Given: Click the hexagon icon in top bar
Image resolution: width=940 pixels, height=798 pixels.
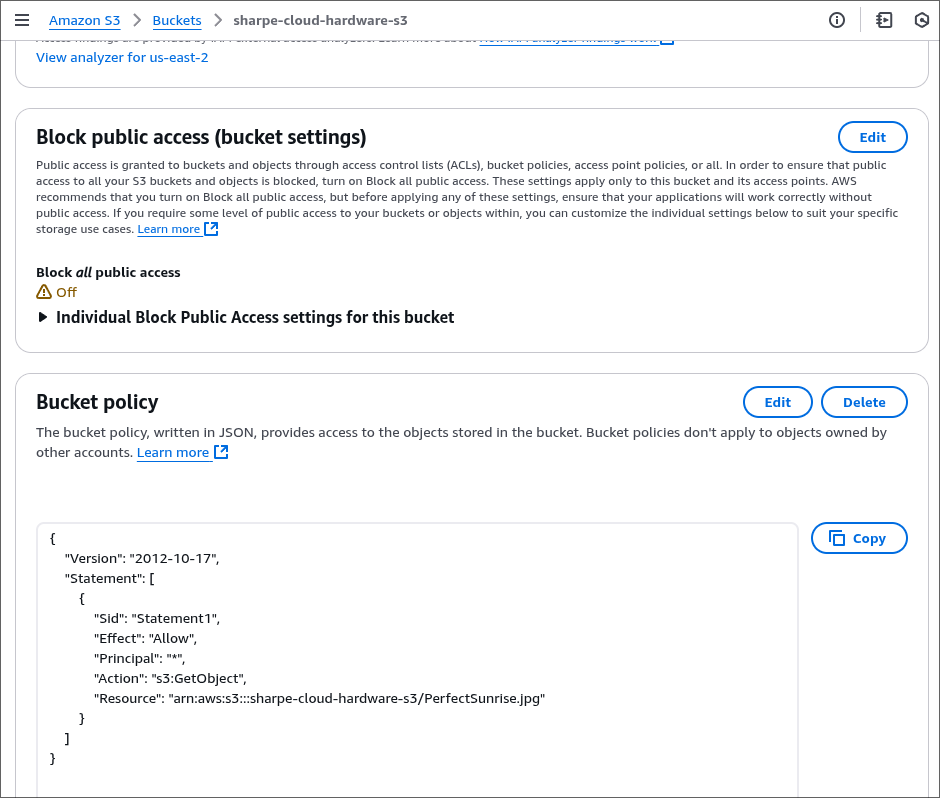Looking at the screenshot, I should click(x=922, y=20).
